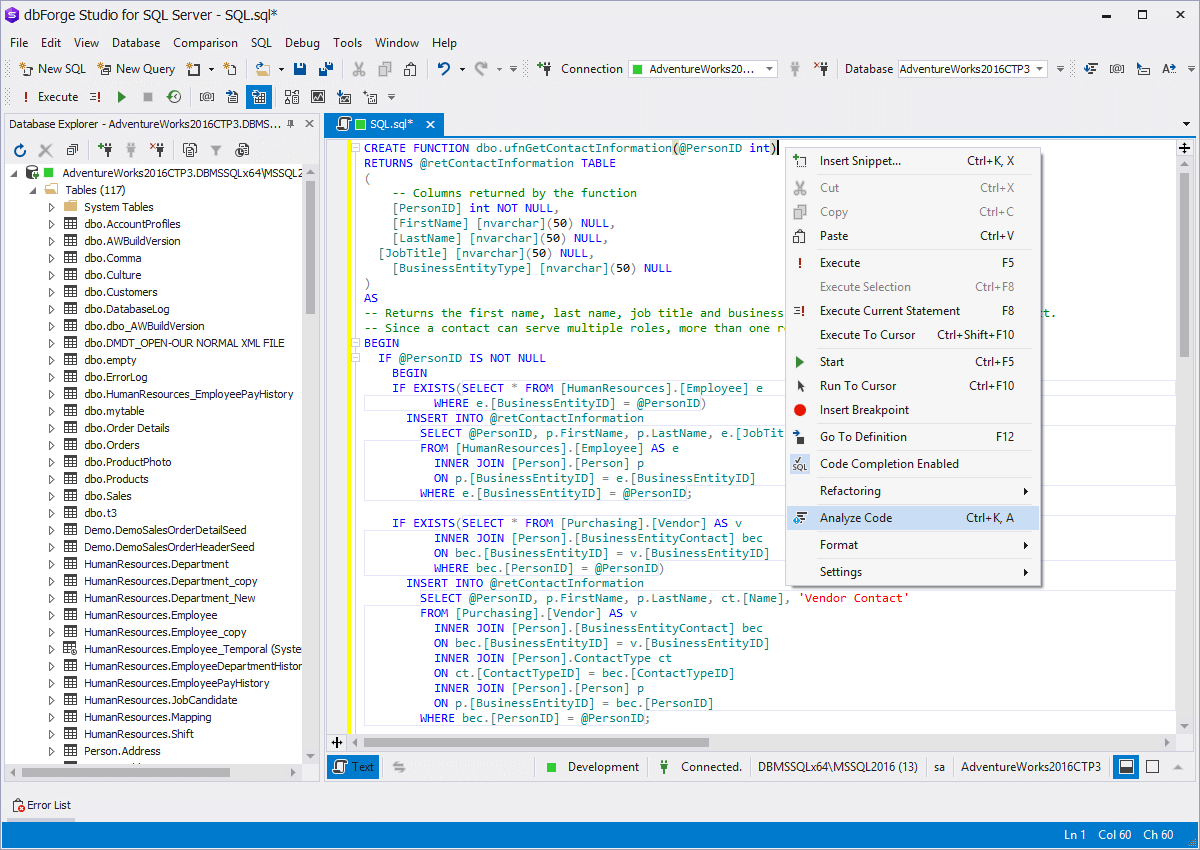Toggle Code Completion Enabled option
This screenshot has height=850, width=1200.
(x=888, y=464)
